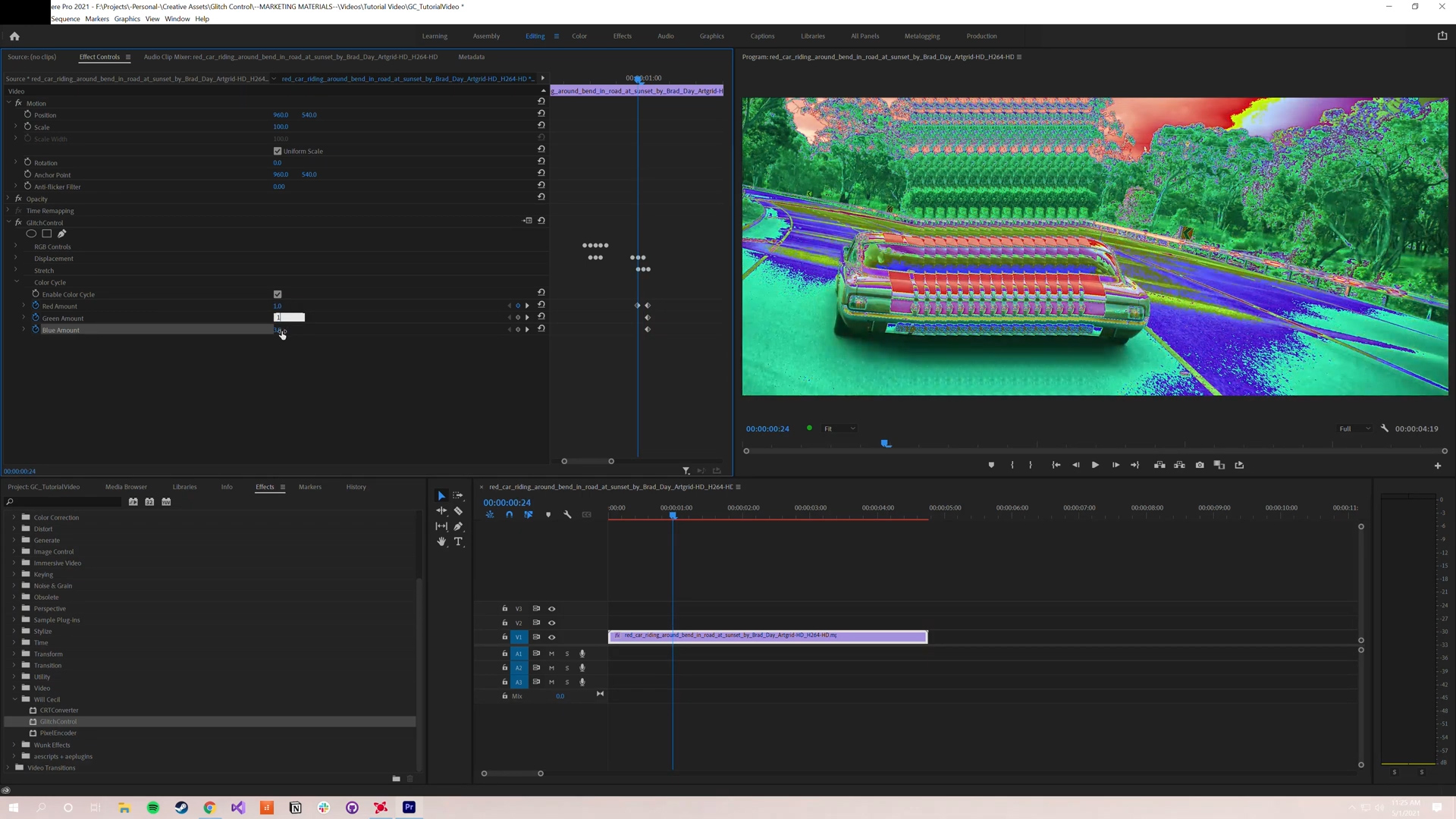
Task: Open Timeline Display Settings wrench
Action: pos(567,515)
